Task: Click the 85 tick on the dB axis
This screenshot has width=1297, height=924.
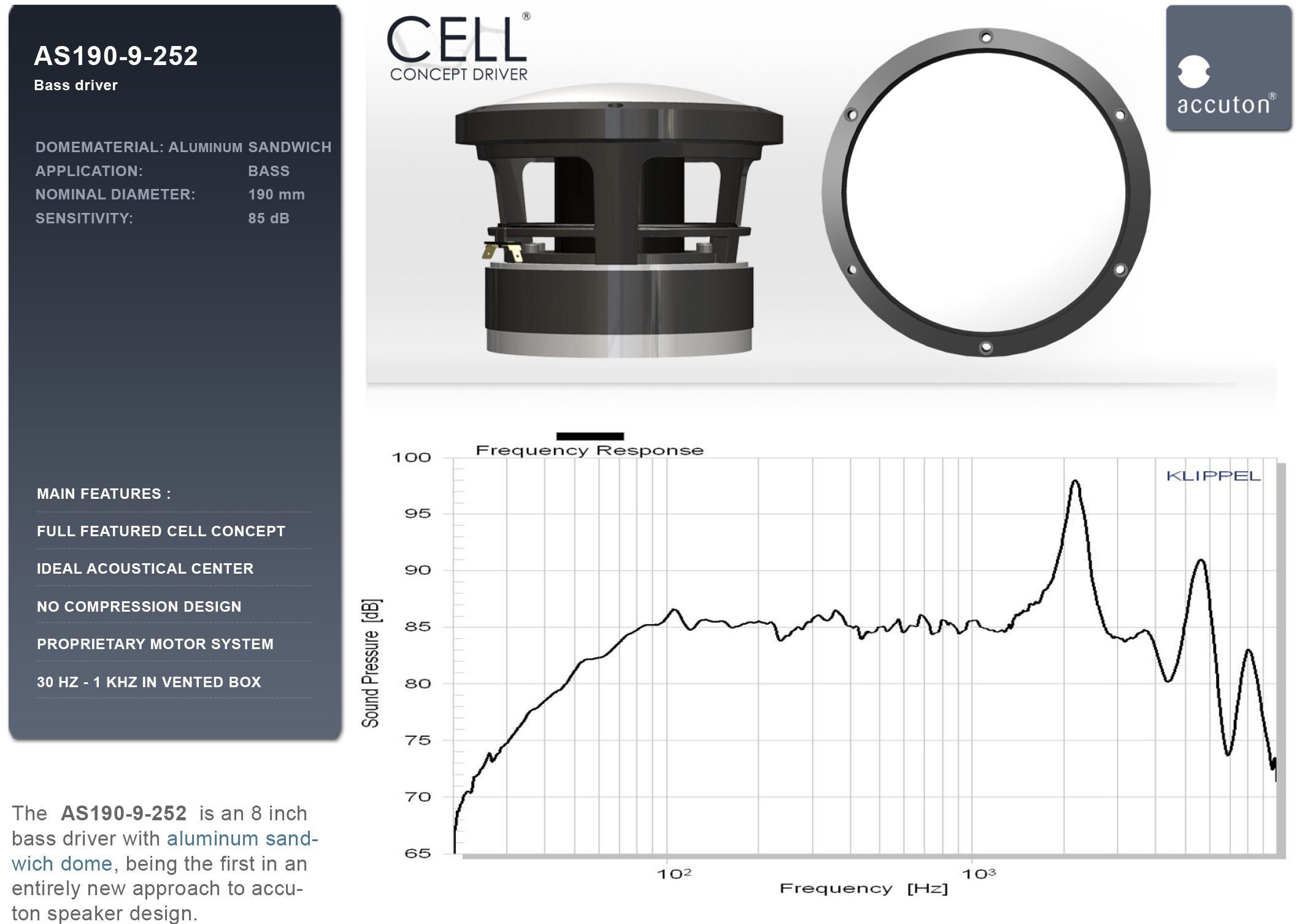Action: (x=418, y=627)
